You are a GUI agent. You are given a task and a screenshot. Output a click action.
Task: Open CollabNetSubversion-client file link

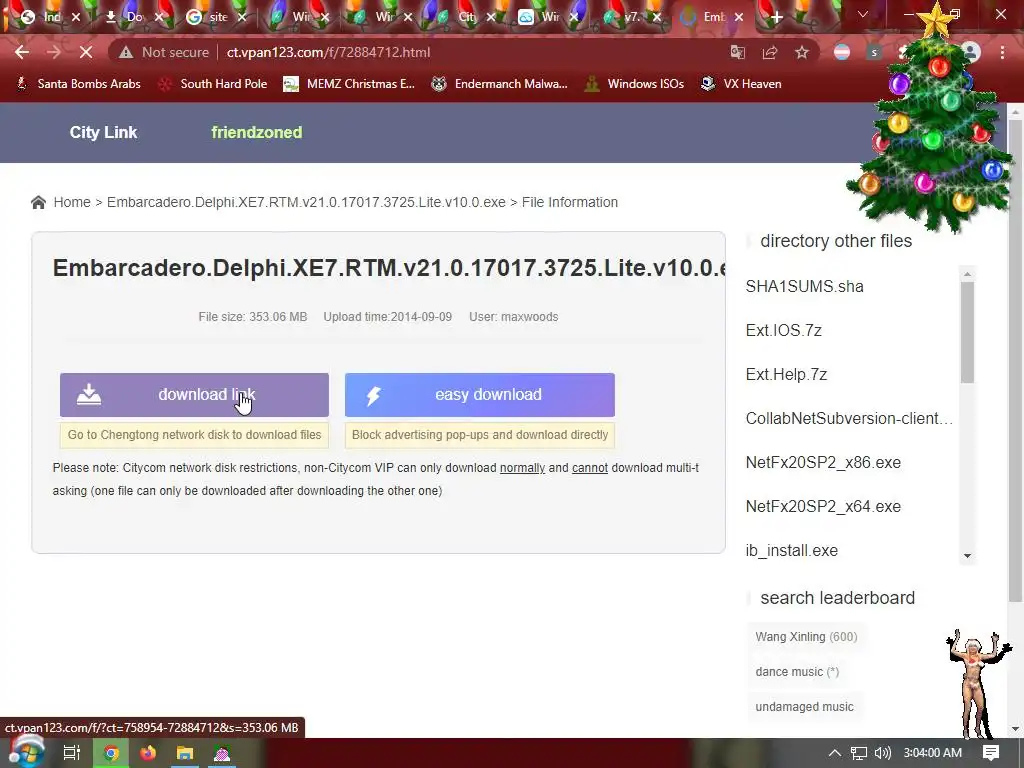pos(849,419)
